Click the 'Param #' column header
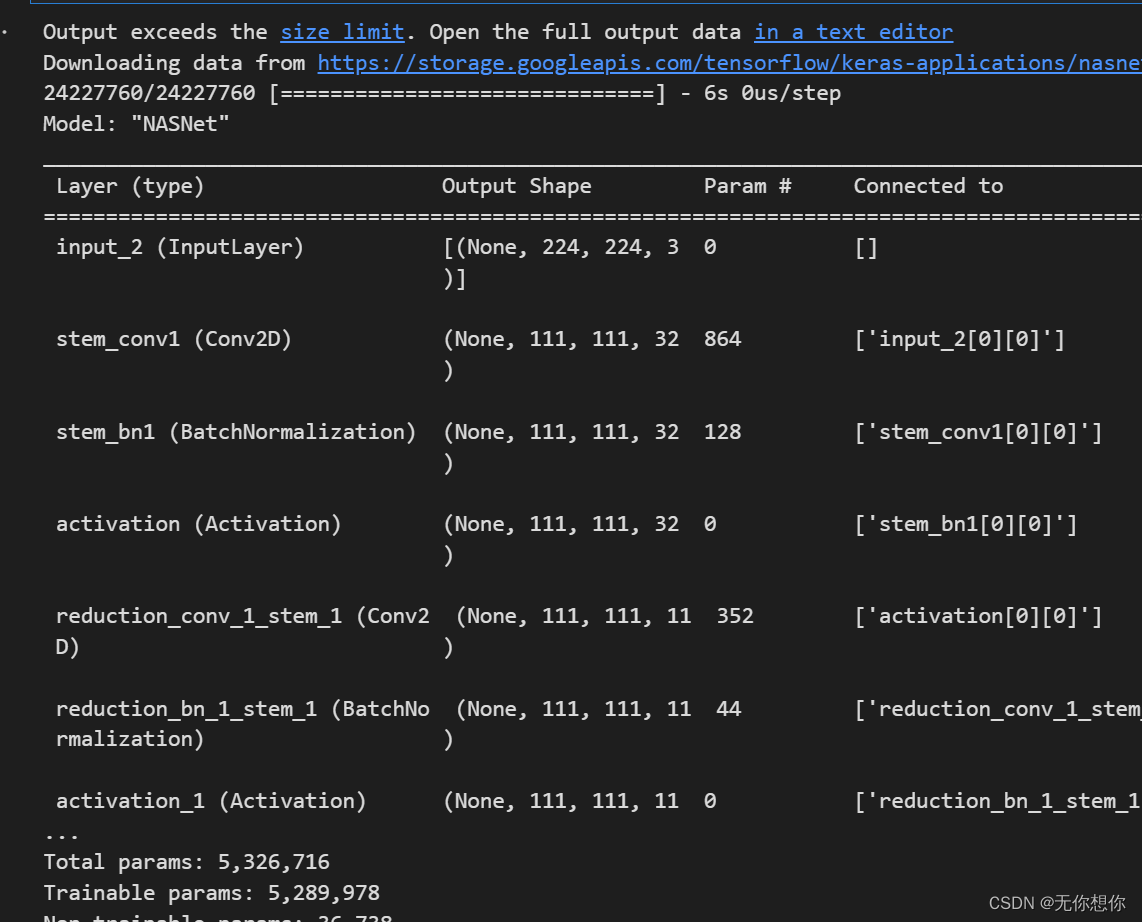Screen dimensions: 1142x922 click(x=747, y=186)
